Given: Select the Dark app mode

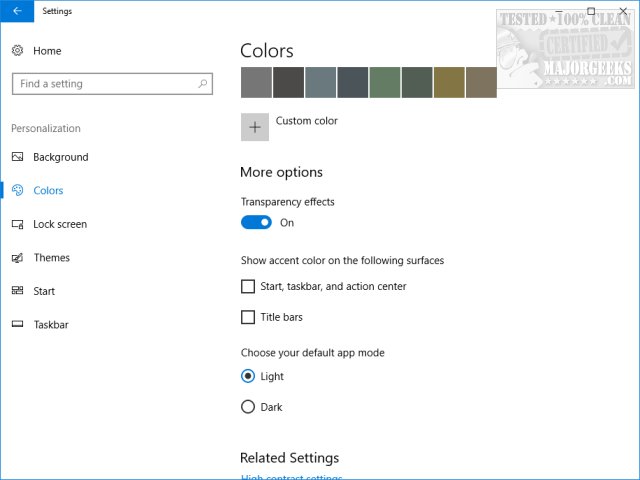Looking at the screenshot, I should [248, 407].
